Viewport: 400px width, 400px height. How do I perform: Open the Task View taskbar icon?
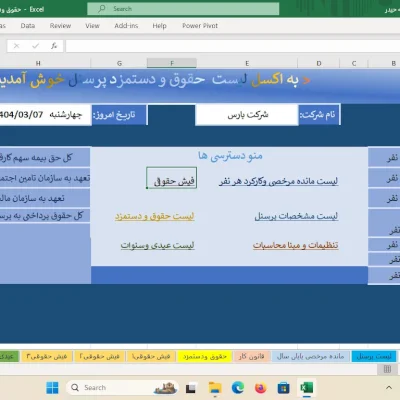(191, 388)
